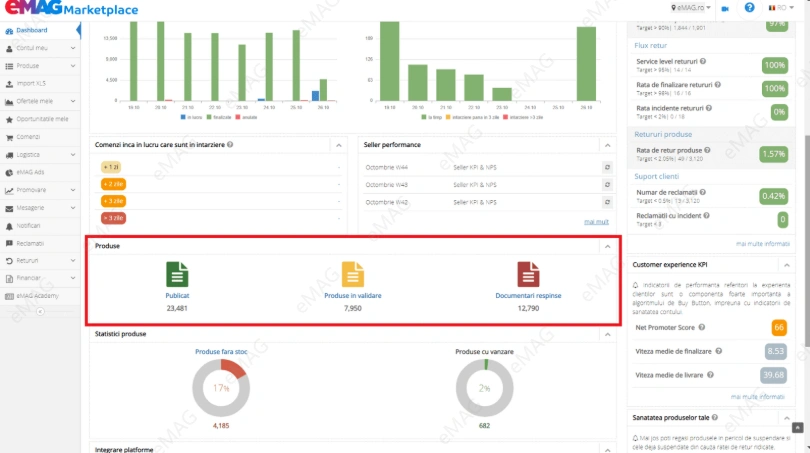Viewport: 810px width, 453px height.
Task: Open the language flag dropdown
Action: [x=776, y=8]
